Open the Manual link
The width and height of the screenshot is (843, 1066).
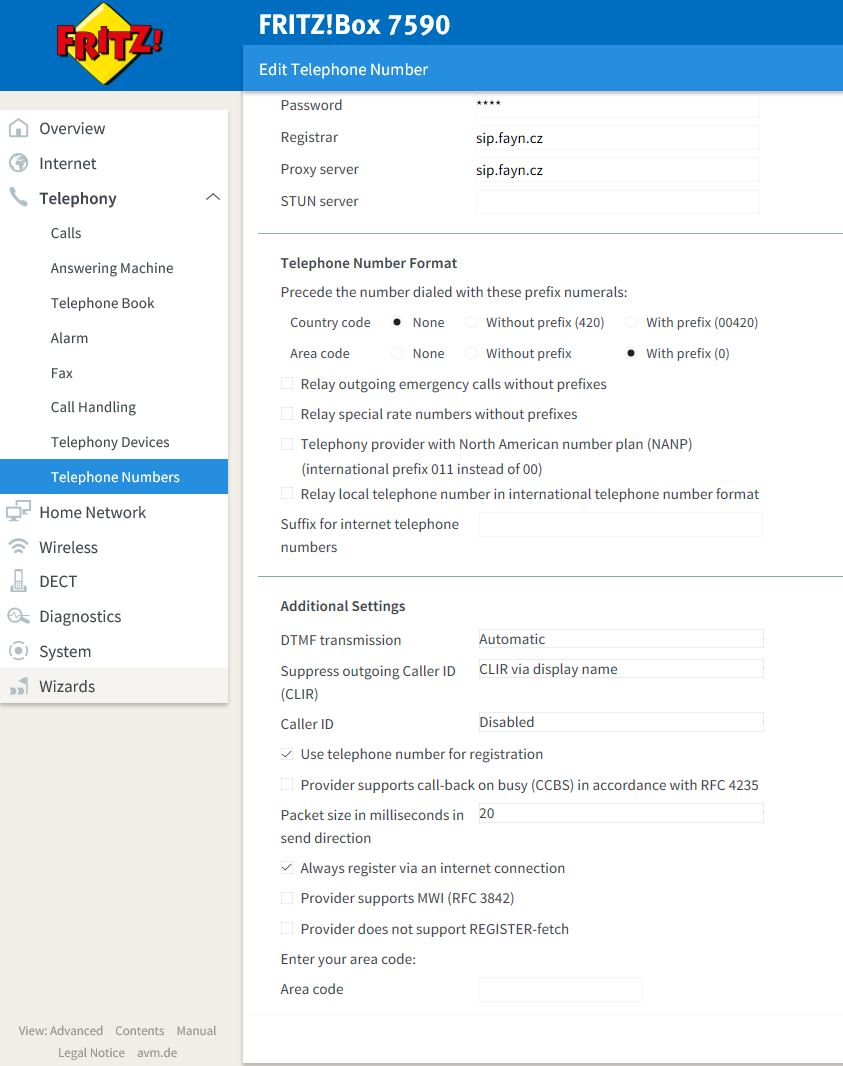(x=196, y=1031)
